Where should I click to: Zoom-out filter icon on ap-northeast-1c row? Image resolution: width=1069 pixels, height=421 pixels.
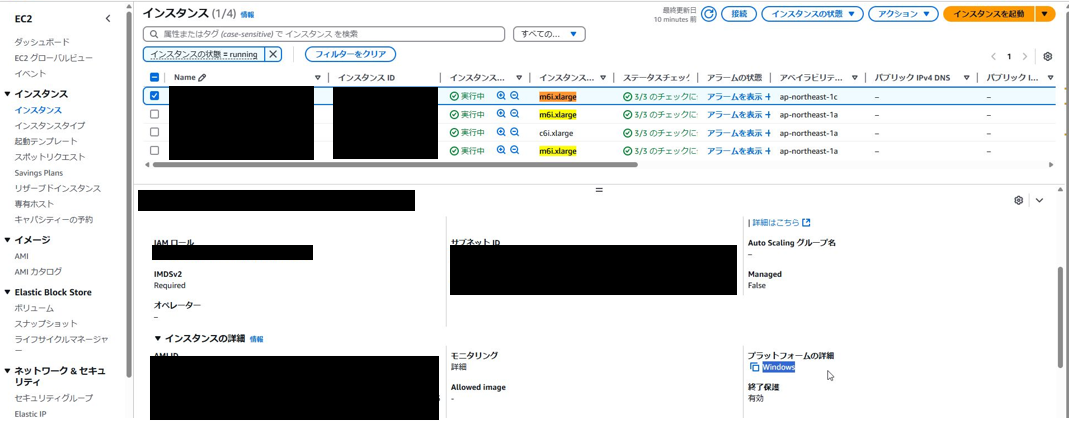tap(515, 96)
